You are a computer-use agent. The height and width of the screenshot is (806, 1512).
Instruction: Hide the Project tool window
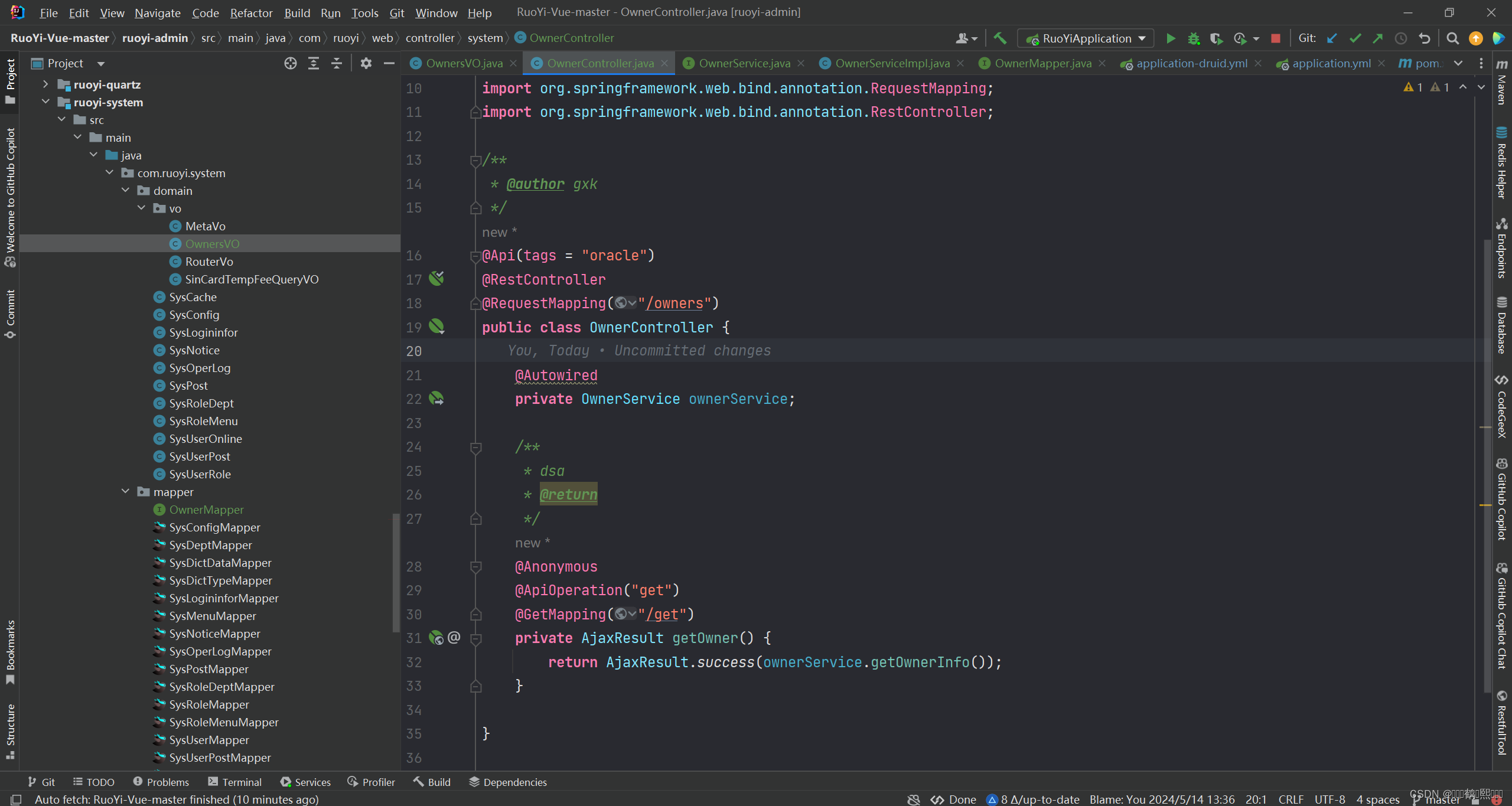pos(389,63)
